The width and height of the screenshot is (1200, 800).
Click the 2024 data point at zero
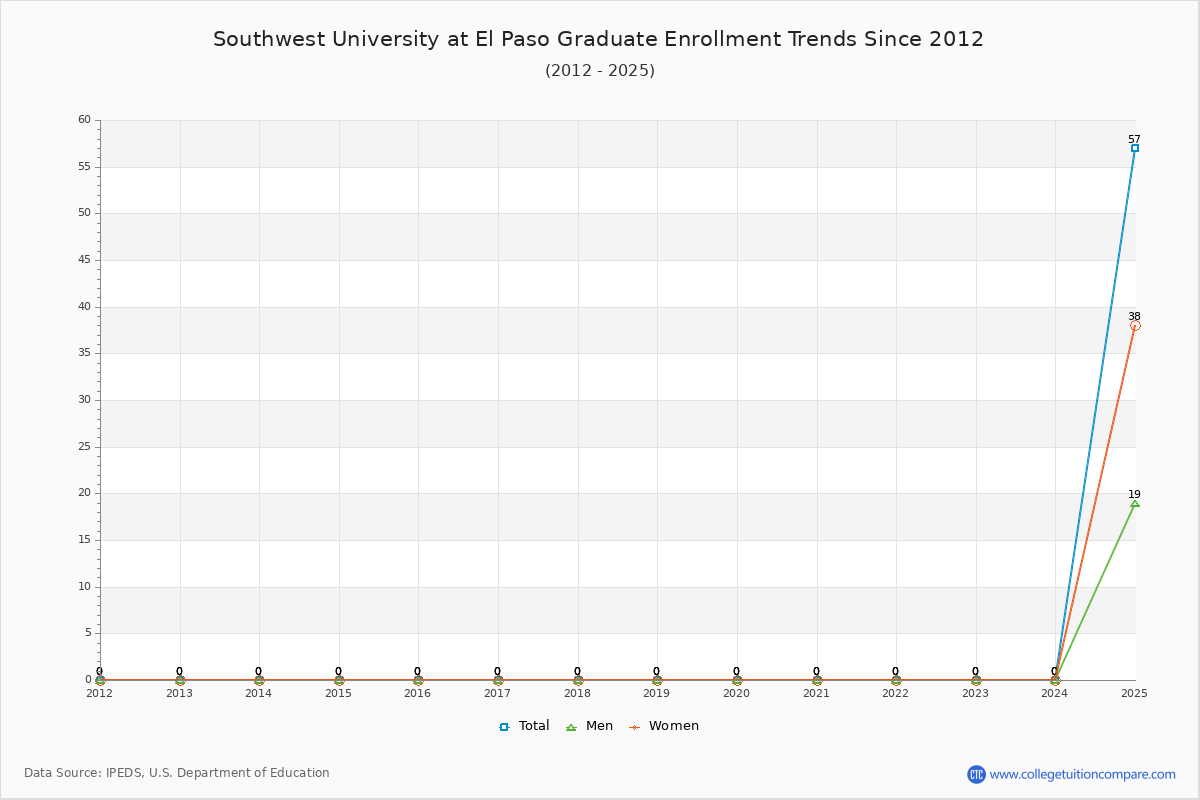[1055, 680]
